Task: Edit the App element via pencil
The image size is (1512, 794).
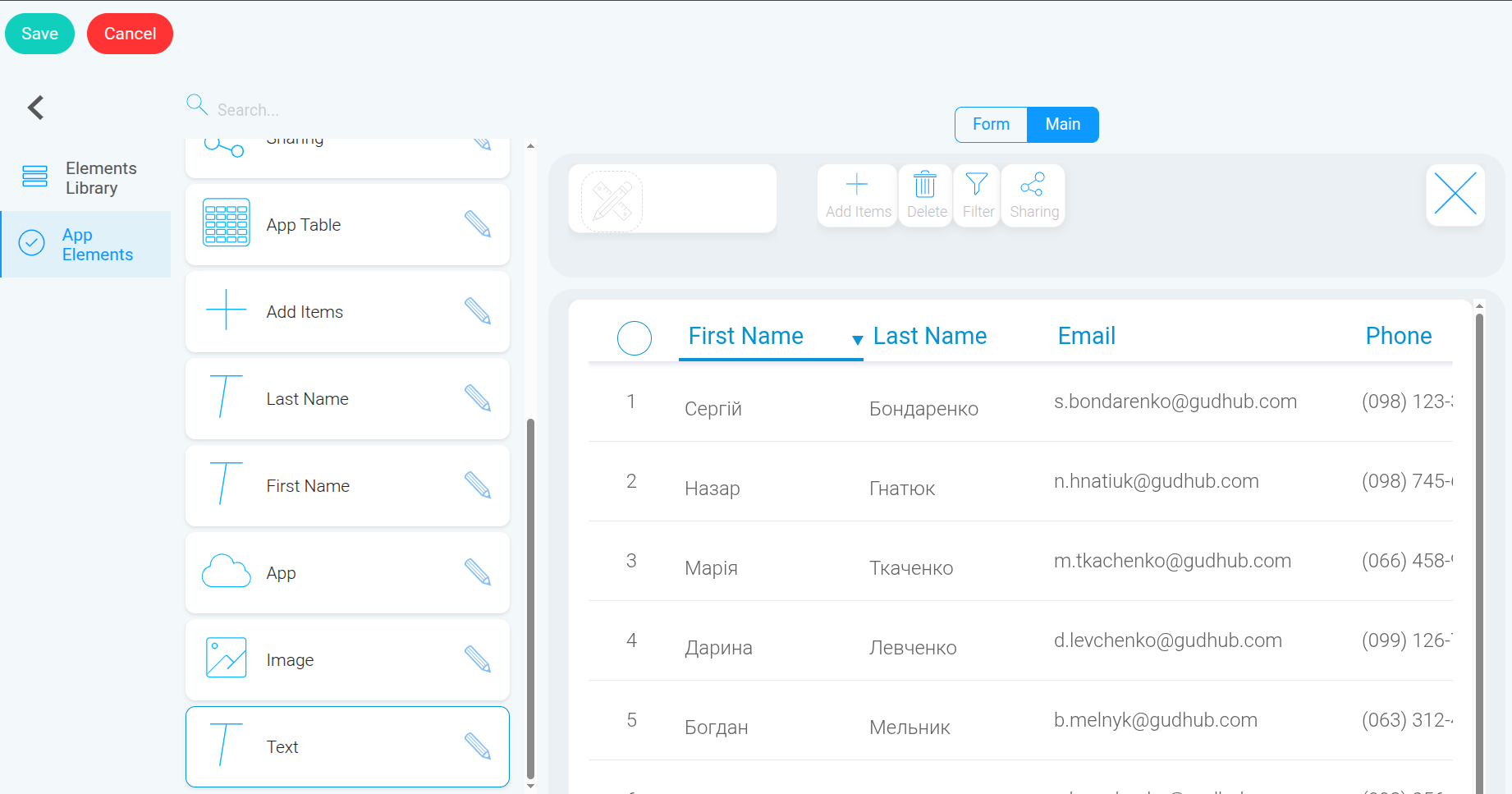Action: 478,572
